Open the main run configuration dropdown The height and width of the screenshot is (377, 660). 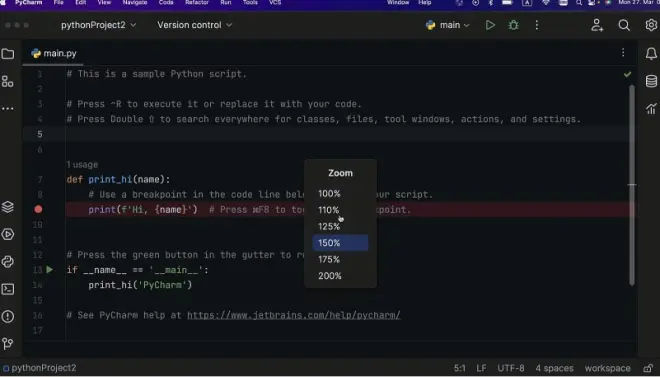(448, 25)
